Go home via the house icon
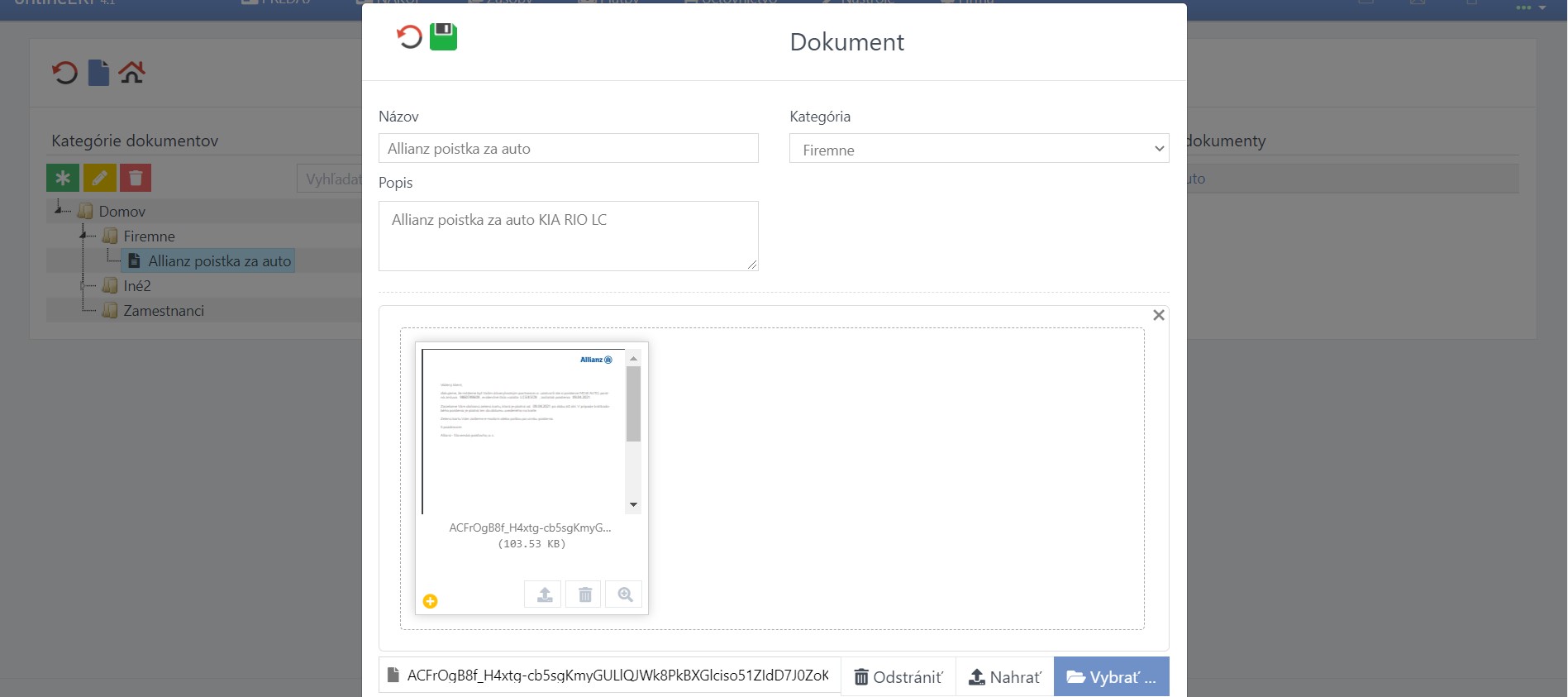Screen dimensions: 1568x697 132,73
